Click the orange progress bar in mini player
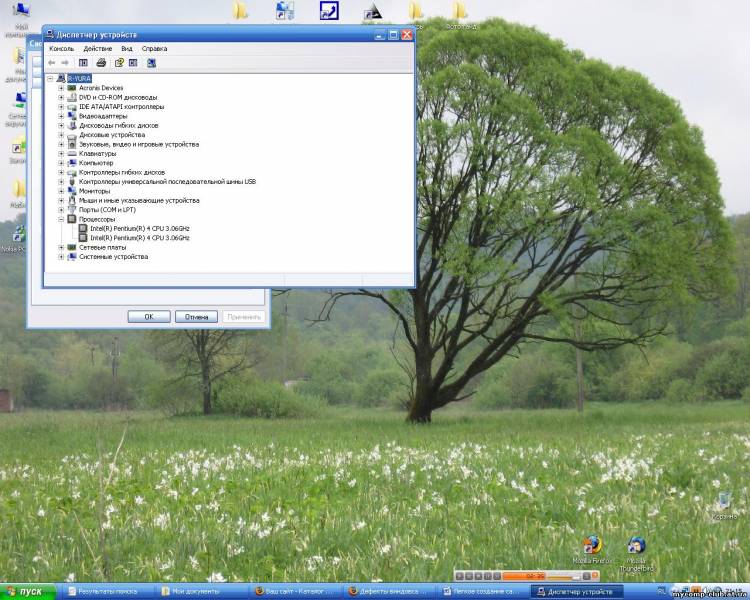750x600 pixels. pyautogui.click(x=524, y=576)
